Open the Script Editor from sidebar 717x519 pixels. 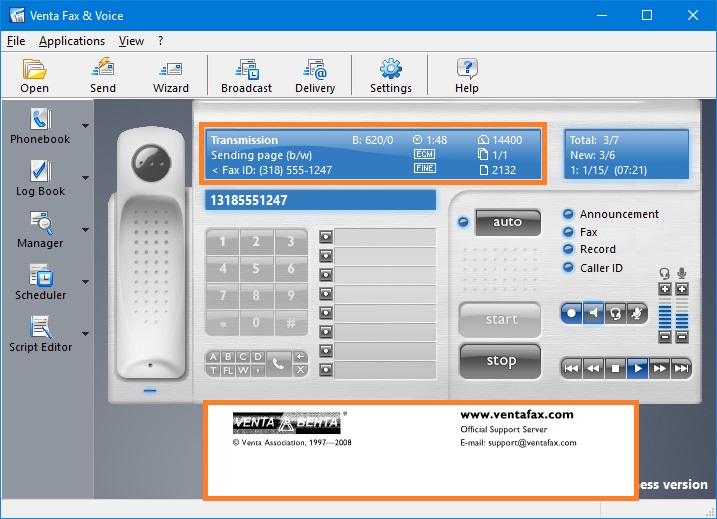(40, 334)
